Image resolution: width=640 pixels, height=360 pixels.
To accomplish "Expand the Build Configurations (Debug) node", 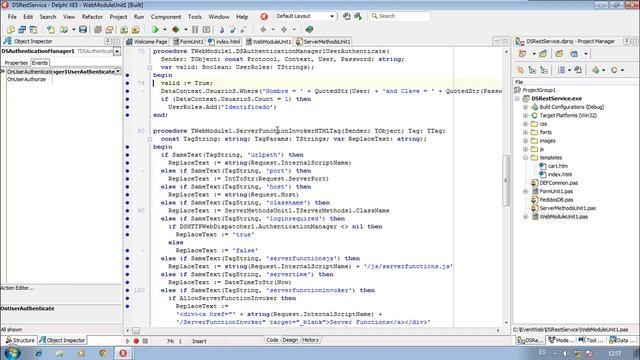I will (x=526, y=107).
